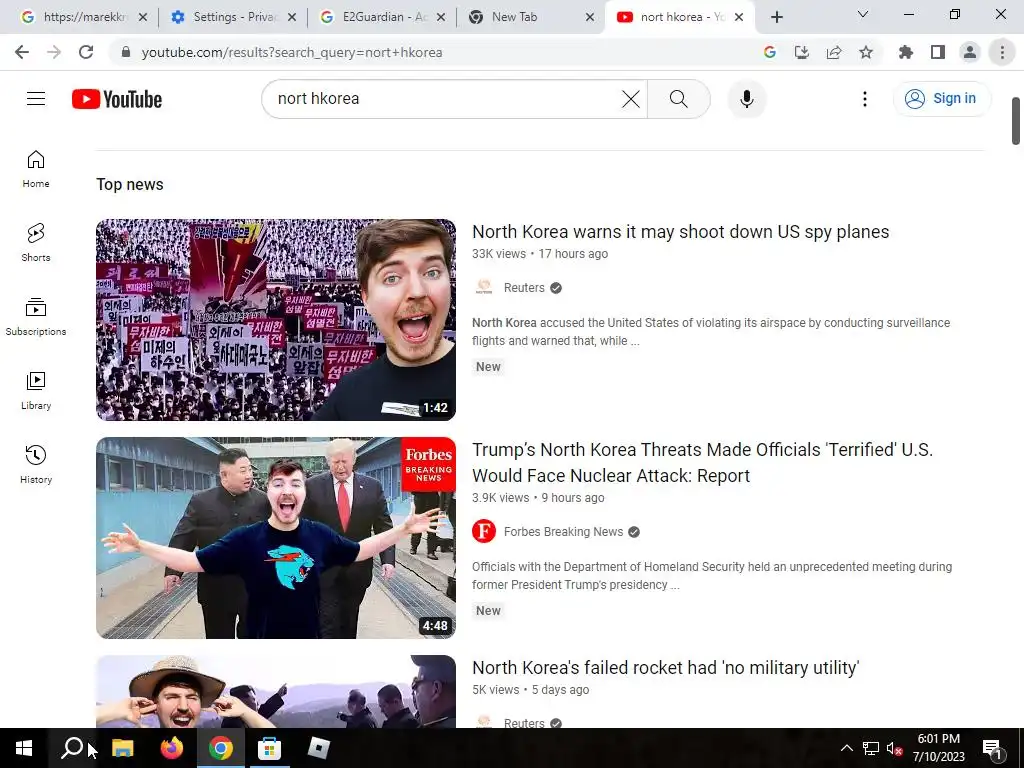The height and width of the screenshot is (768, 1024).
Task: Toggle Chrome side panel
Action: pyautogui.click(x=938, y=52)
